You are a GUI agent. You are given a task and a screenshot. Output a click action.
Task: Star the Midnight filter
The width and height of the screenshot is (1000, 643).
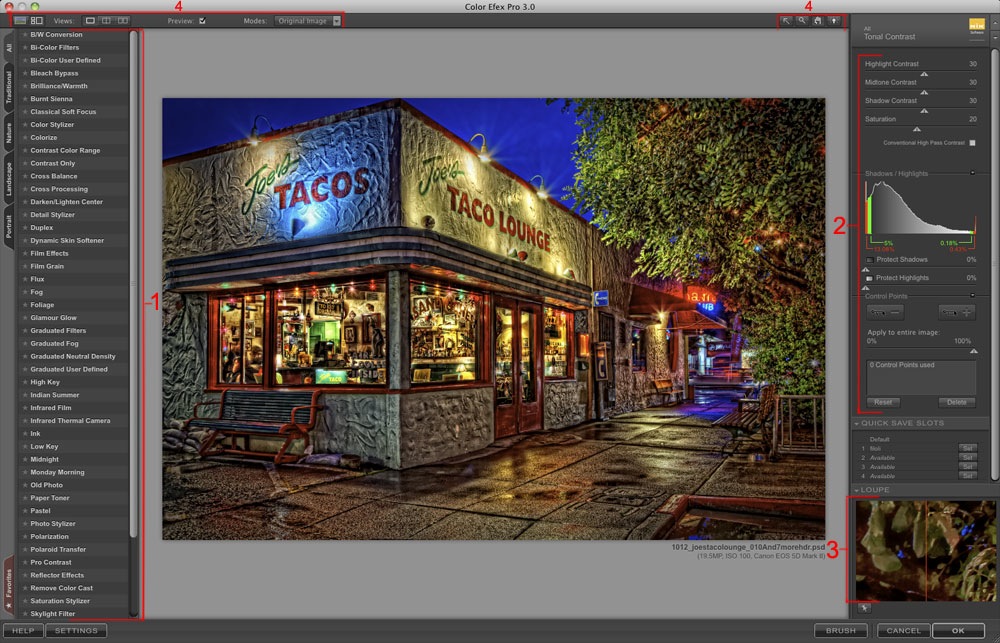25,459
